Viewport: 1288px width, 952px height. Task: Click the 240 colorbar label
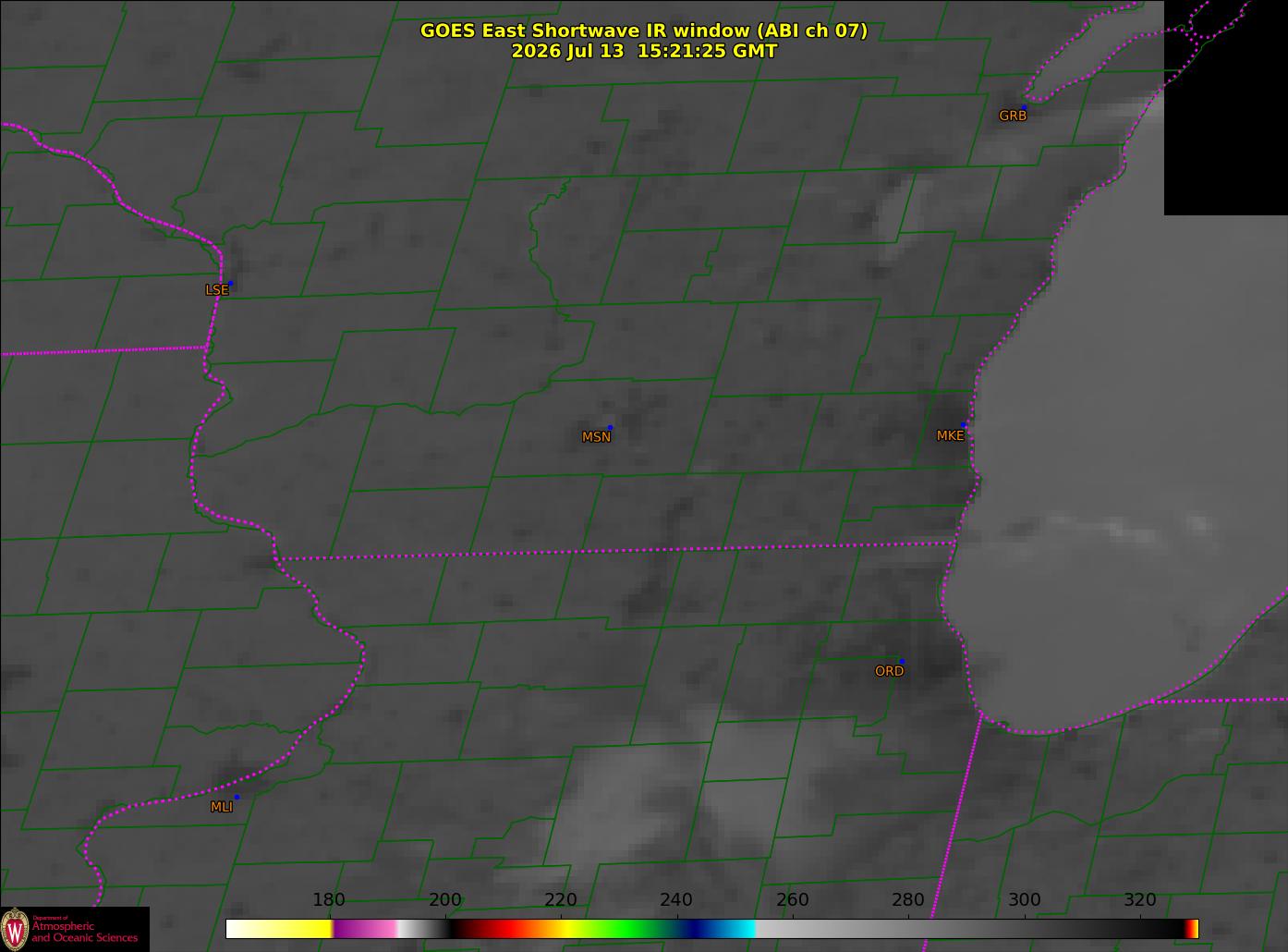coord(676,899)
